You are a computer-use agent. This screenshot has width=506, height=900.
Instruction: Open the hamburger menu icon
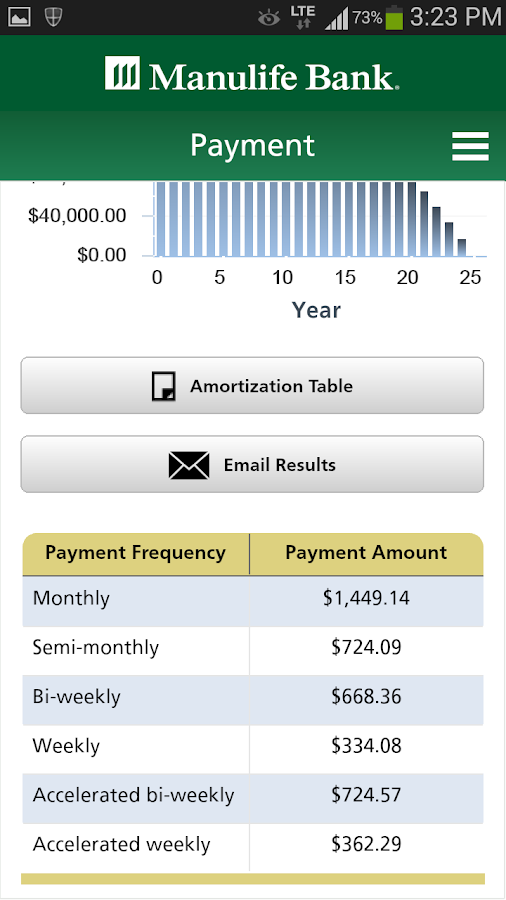(470, 146)
